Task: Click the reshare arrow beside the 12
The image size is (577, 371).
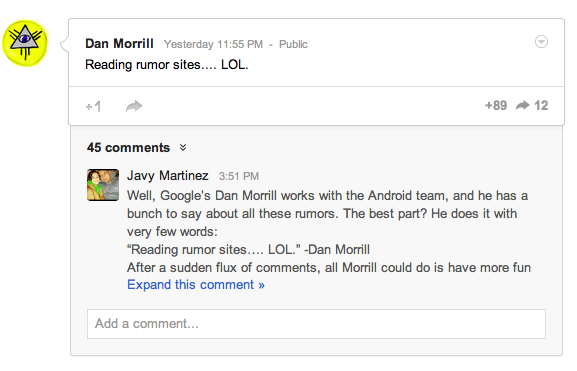Action: (x=523, y=106)
